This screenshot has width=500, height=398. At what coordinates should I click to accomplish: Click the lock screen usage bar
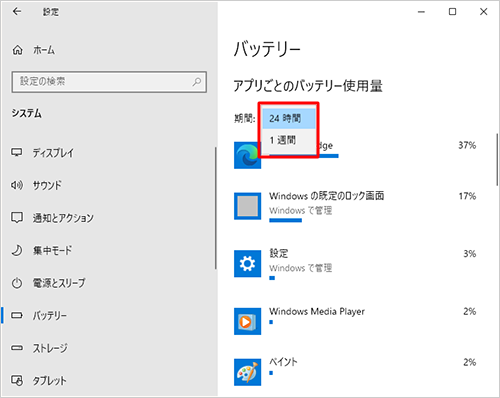pos(285,220)
